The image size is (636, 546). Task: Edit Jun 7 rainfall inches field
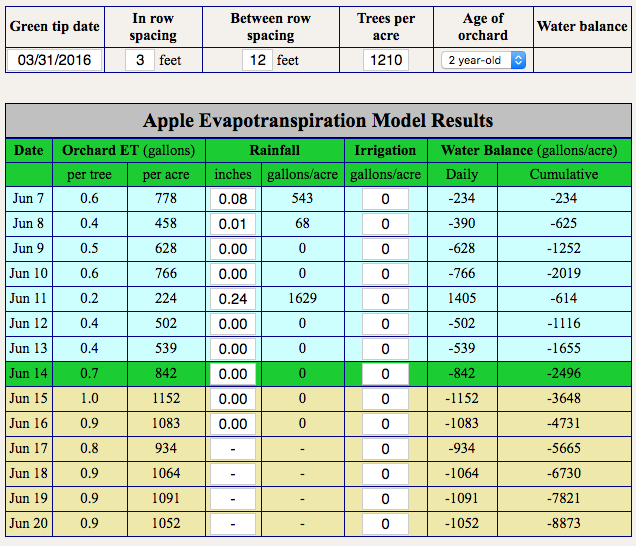[233, 199]
